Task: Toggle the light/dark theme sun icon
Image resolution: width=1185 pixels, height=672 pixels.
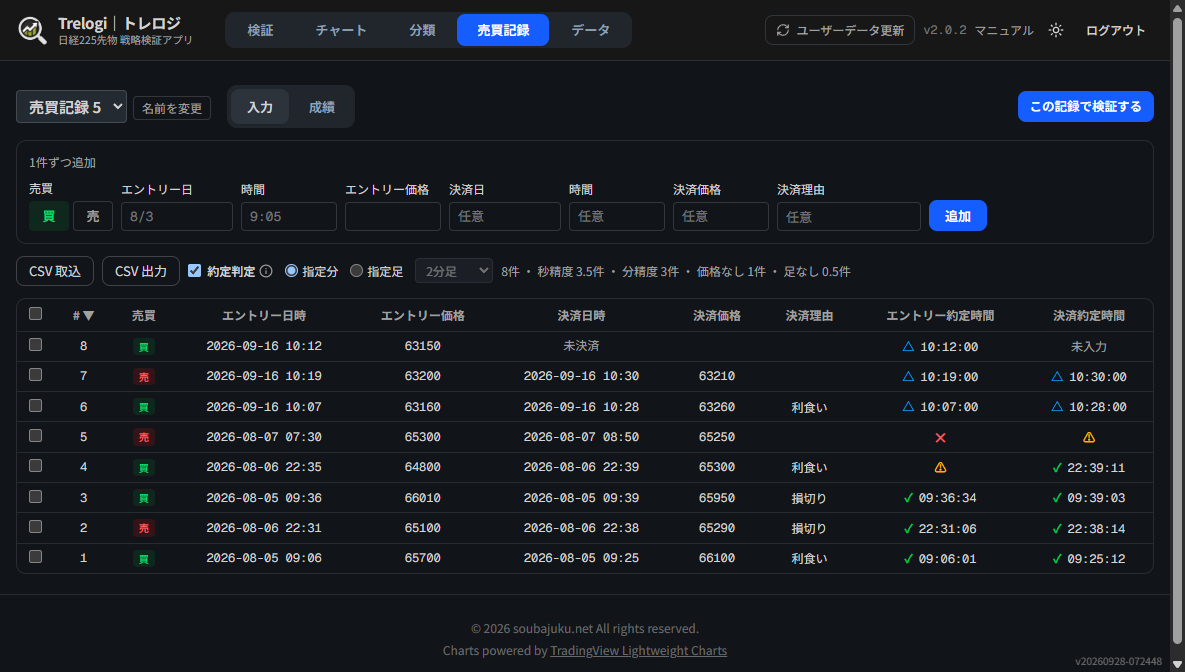Action: click(x=1056, y=30)
